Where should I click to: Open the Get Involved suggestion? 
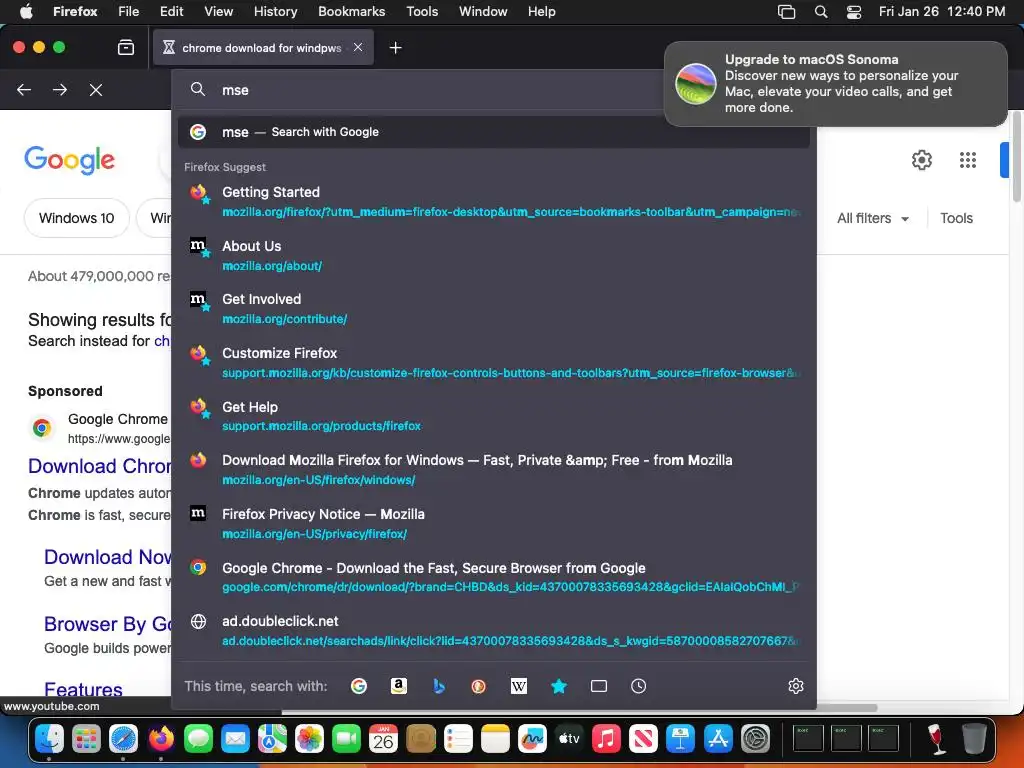click(494, 309)
